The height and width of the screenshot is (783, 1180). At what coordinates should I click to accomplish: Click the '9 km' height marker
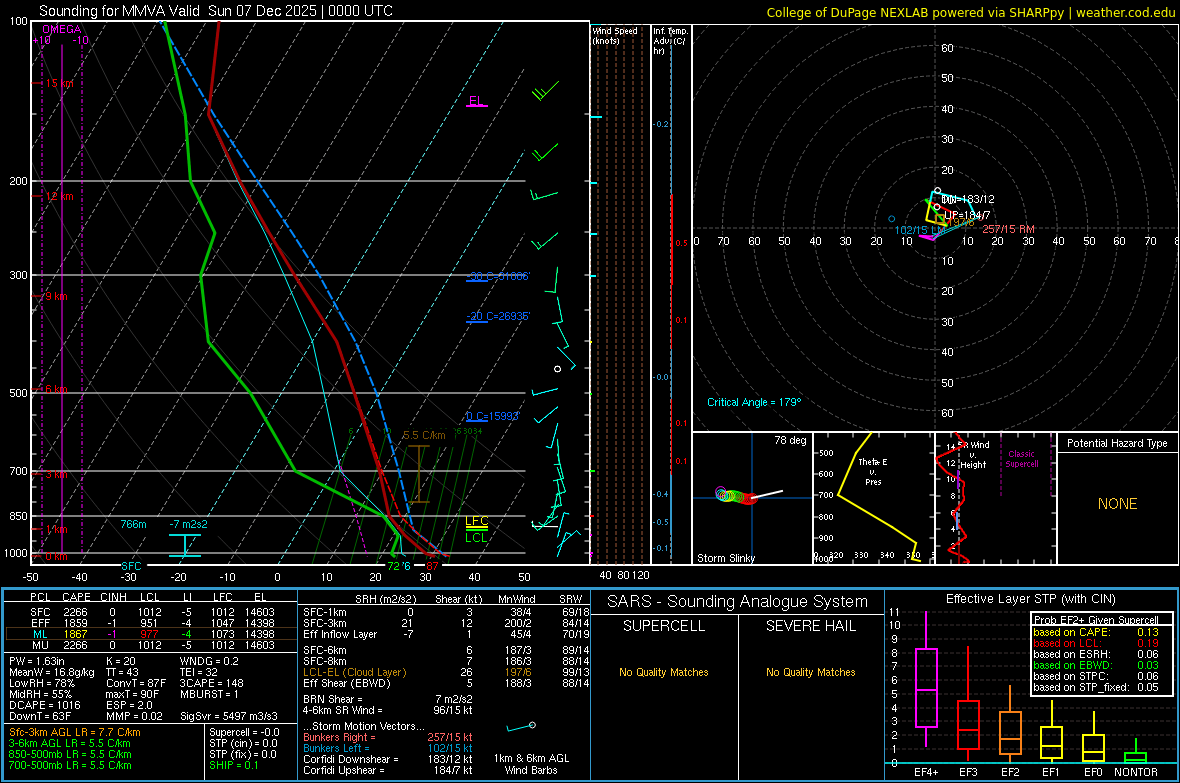pyautogui.click(x=56, y=297)
